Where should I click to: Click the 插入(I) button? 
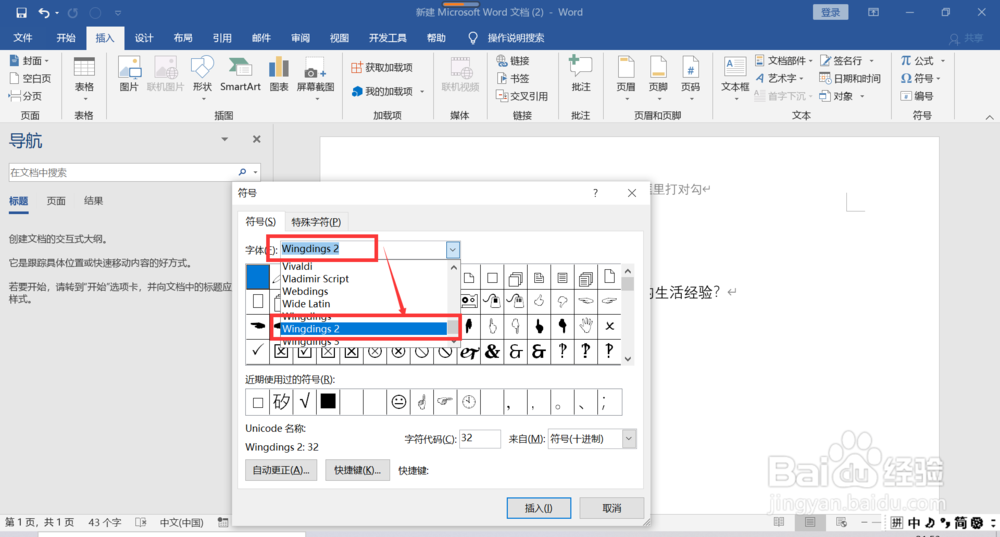click(x=539, y=508)
